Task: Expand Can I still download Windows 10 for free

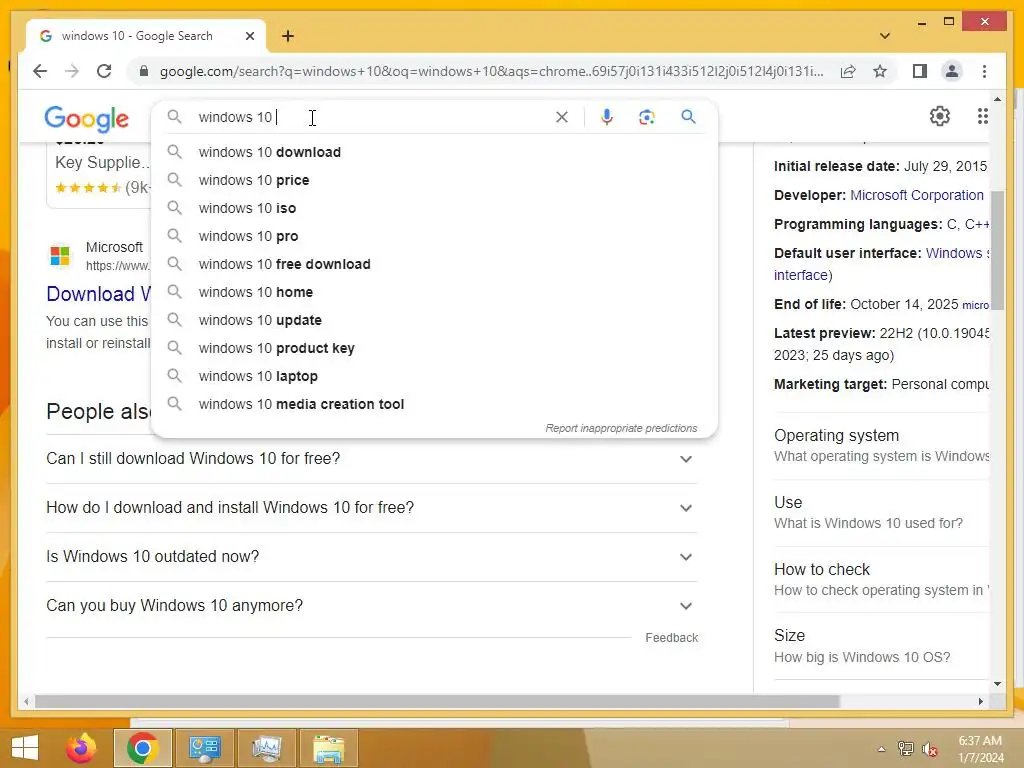Action: 372,459
